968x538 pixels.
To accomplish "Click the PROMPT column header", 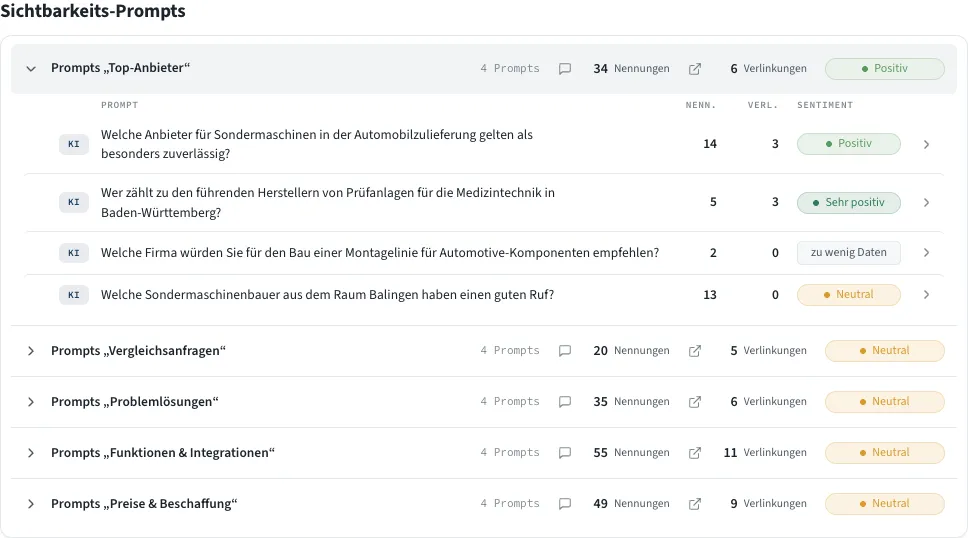I will click(x=120, y=105).
